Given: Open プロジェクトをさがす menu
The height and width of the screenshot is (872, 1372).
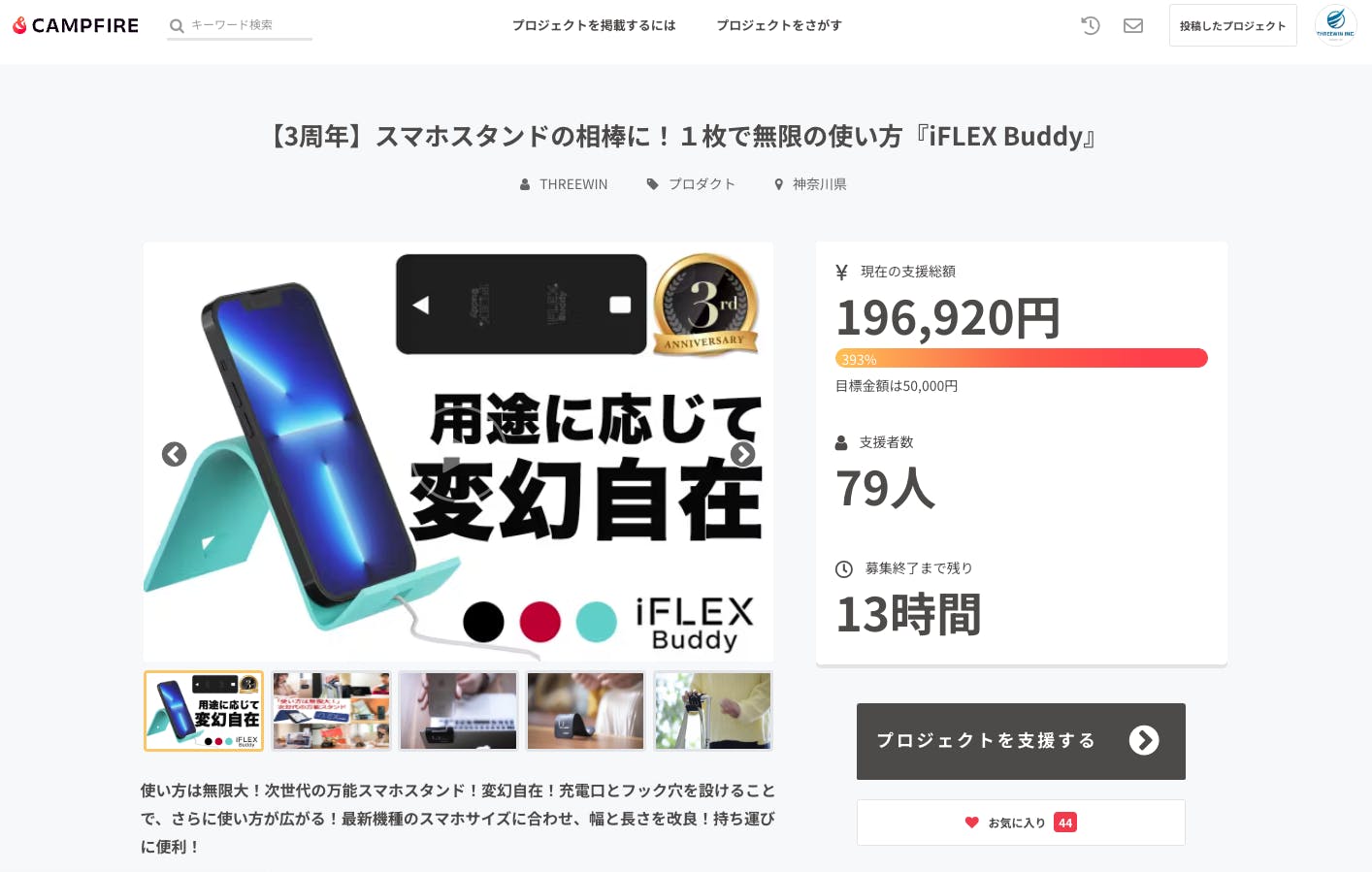Looking at the screenshot, I should (x=779, y=25).
